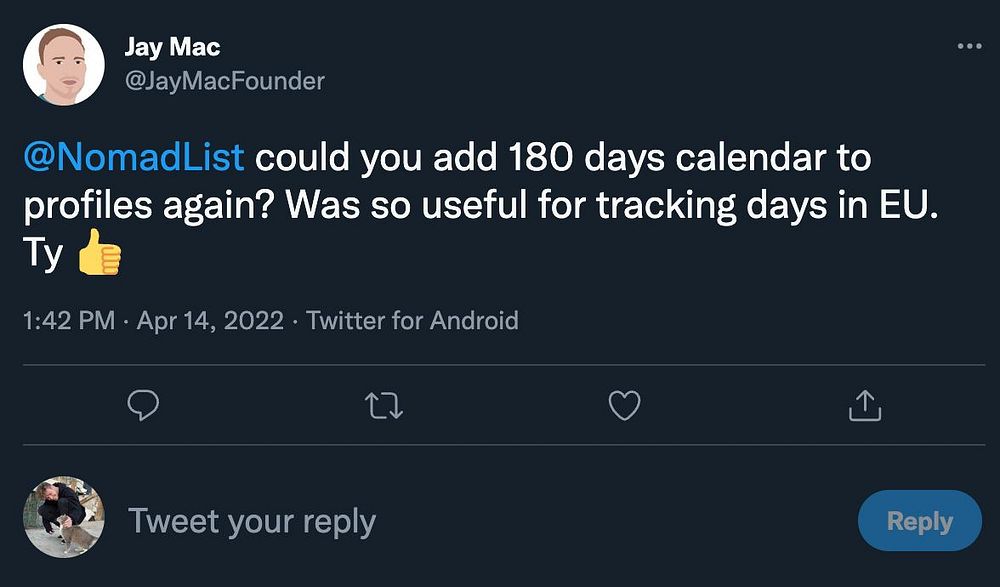Open the three-dot more options menu
Screen dimensions: 1000x587
pyautogui.click(x=969, y=47)
